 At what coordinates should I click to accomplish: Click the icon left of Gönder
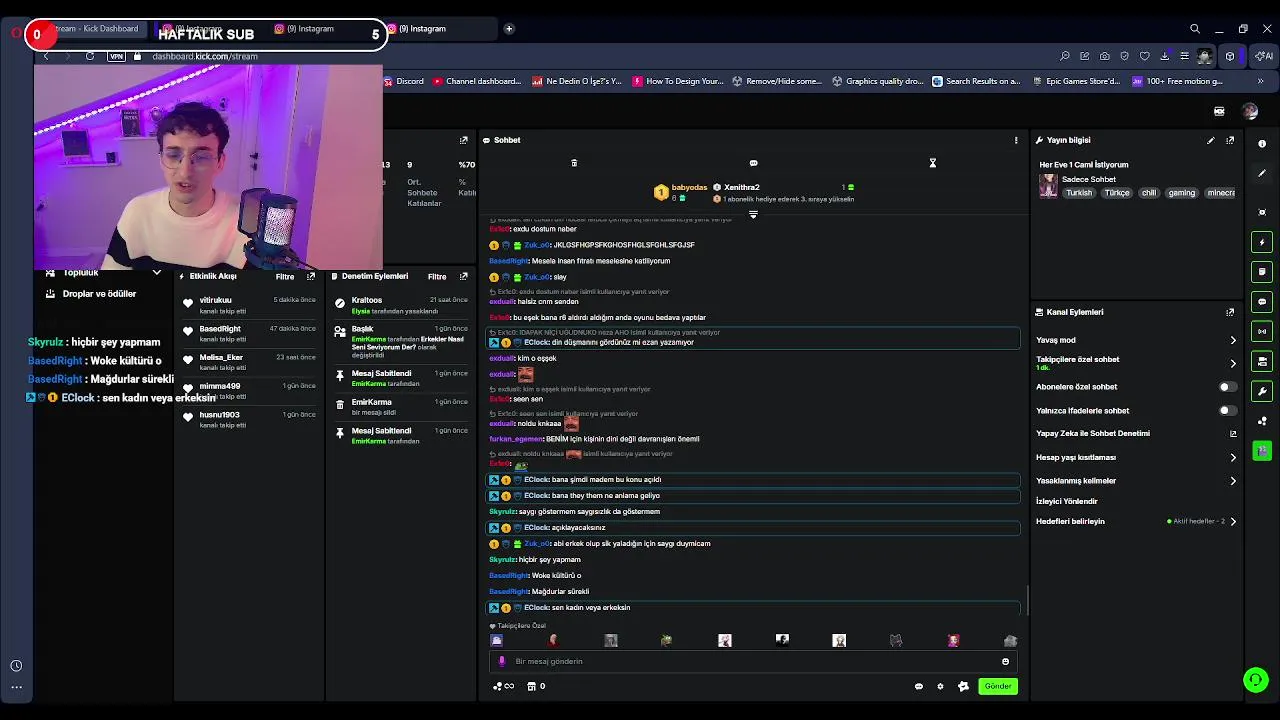tap(963, 686)
